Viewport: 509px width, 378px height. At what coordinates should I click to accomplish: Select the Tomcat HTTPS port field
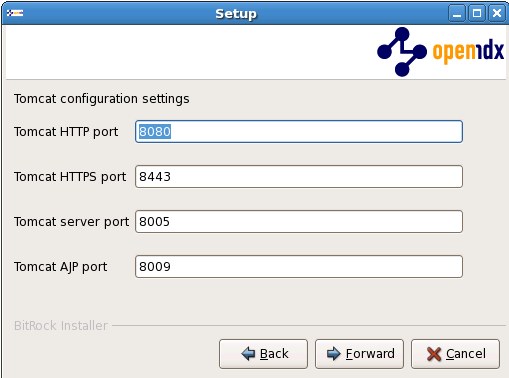click(299, 177)
